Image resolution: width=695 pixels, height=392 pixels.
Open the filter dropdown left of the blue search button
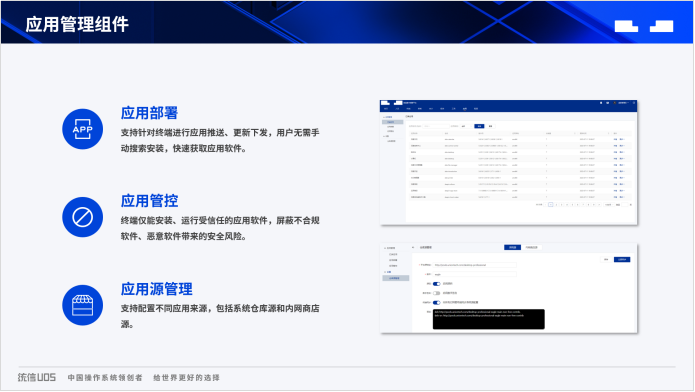[465, 126]
